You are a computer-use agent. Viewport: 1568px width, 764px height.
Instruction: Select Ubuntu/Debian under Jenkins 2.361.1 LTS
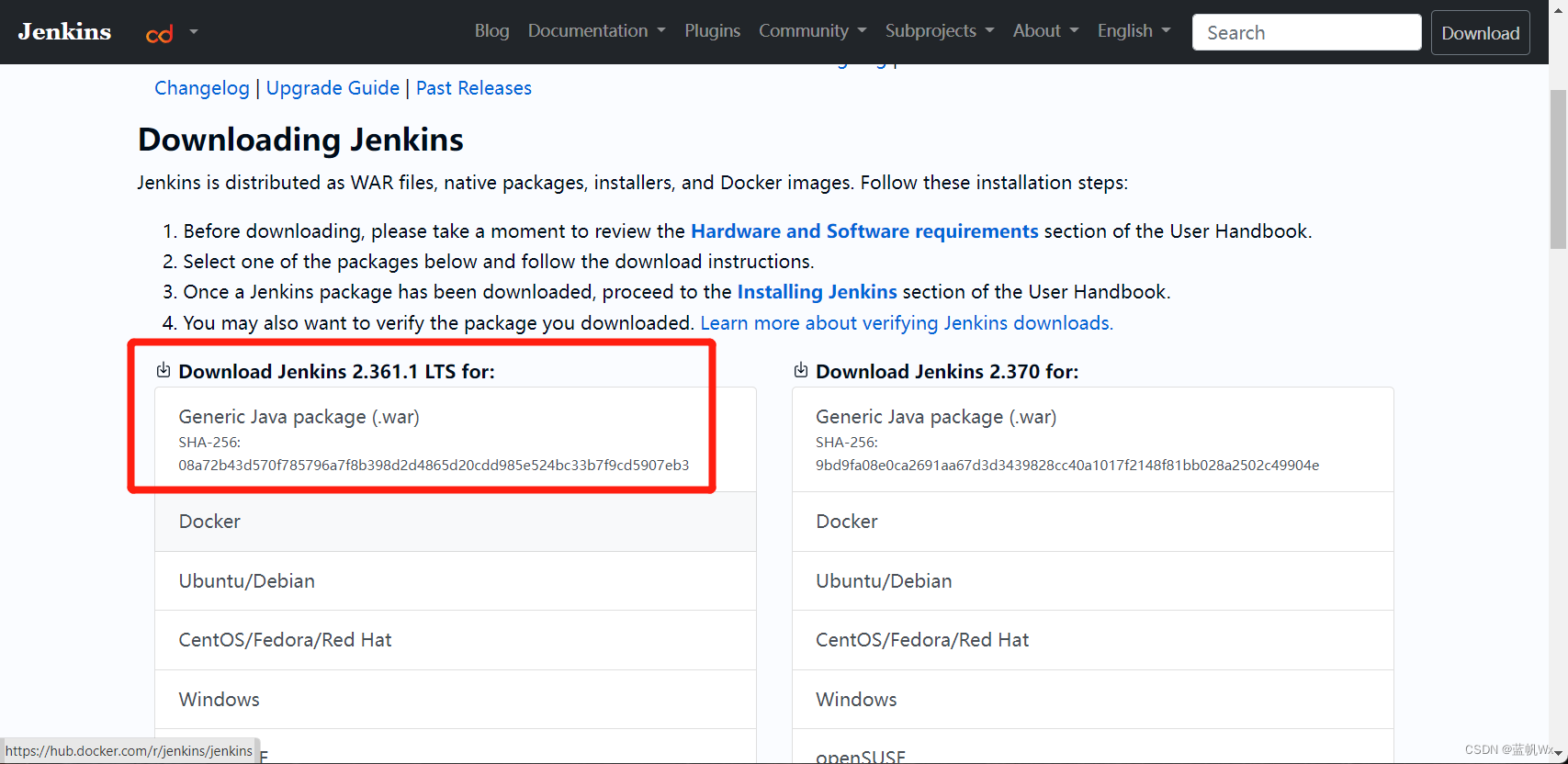pyautogui.click(x=456, y=581)
